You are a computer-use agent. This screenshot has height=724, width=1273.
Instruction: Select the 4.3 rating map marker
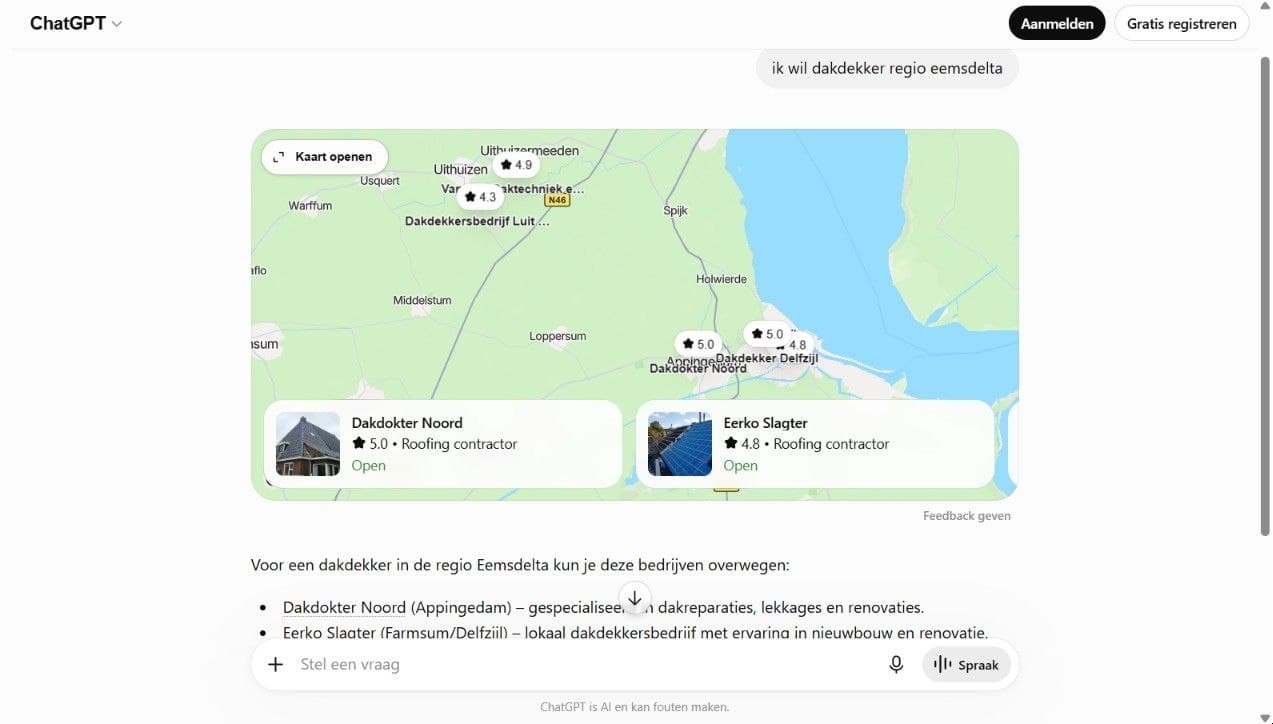tap(480, 197)
